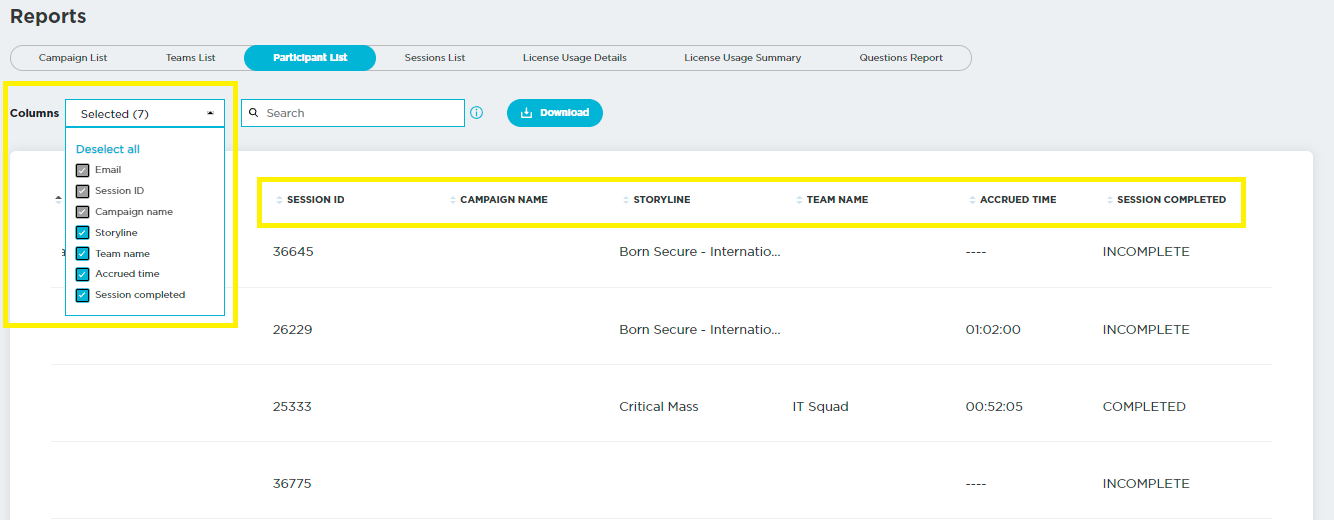This screenshot has height=520, width=1334.
Task: Toggle the Session ID column checkbox
Action: [83, 191]
